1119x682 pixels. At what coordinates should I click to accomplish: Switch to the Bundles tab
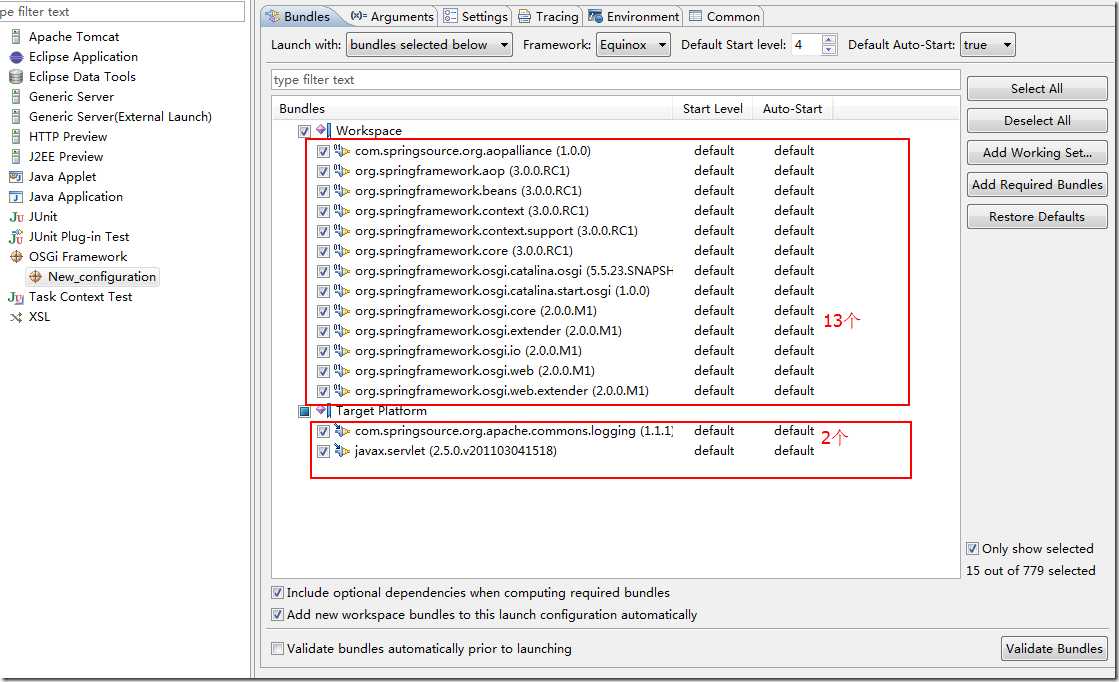[x=298, y=16]
